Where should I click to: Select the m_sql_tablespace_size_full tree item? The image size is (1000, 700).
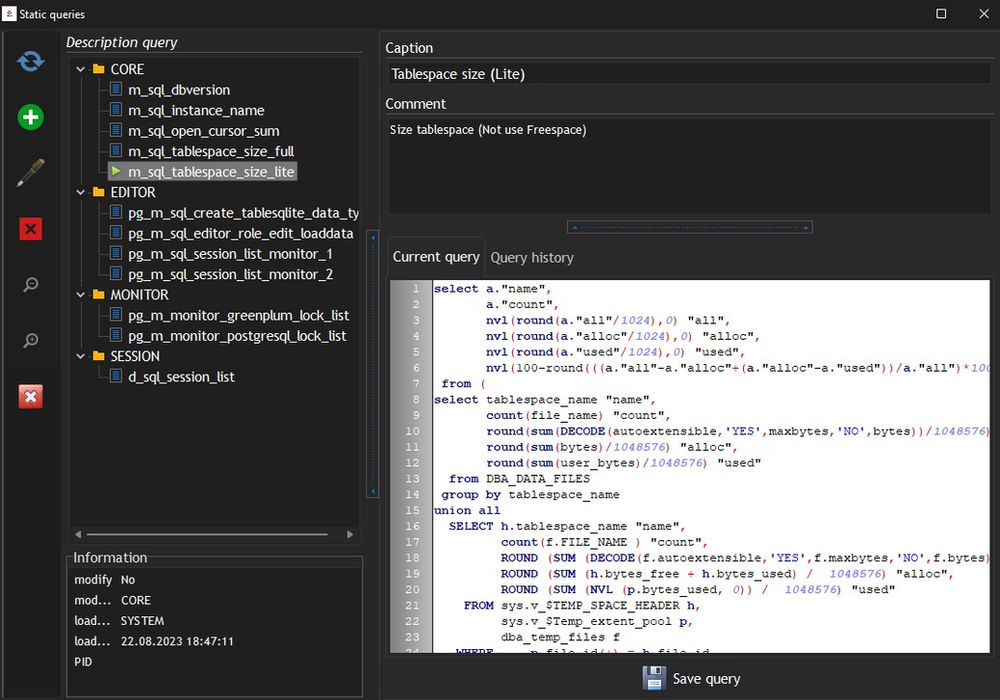pos(213,151)
